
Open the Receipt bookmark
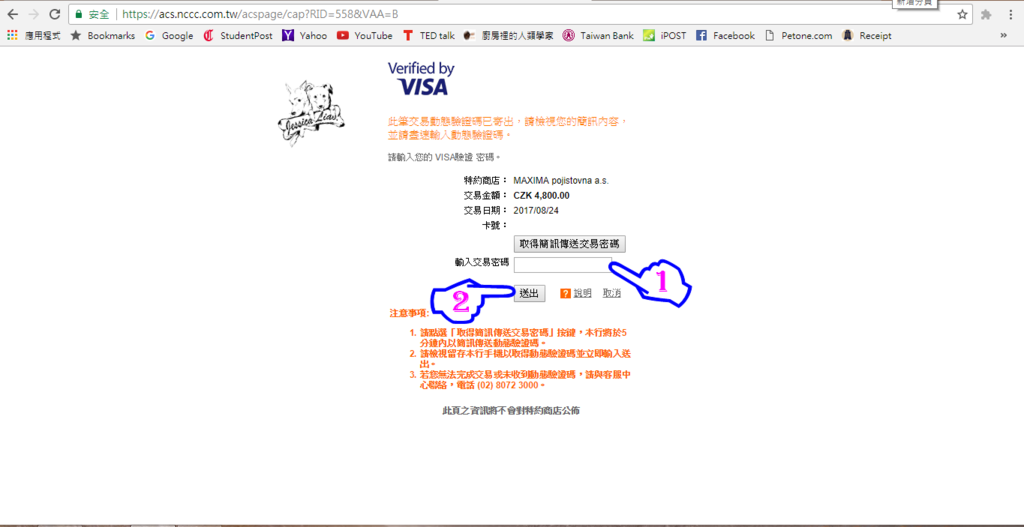867,36
